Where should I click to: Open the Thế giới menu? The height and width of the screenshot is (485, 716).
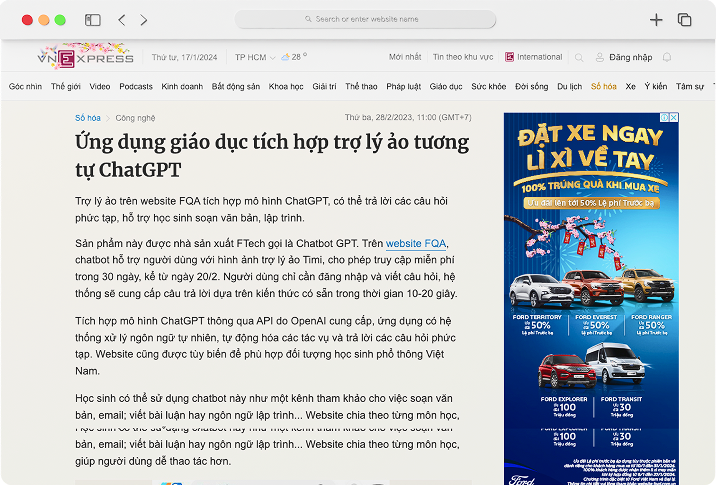(x=66, y=86)
